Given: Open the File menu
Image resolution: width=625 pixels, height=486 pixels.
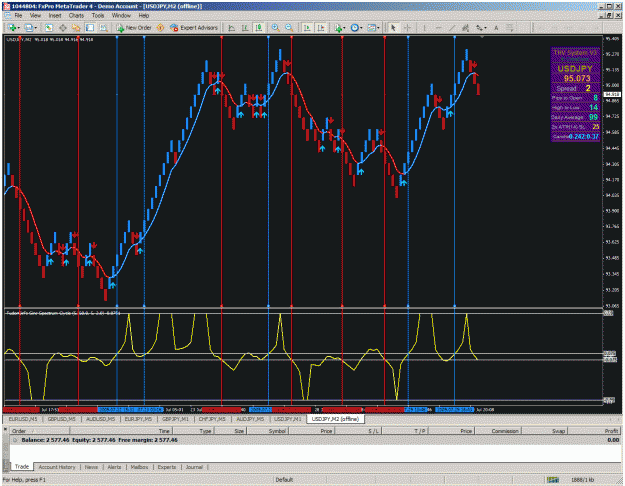Looking at the screenshot, I should pos(18,16).
